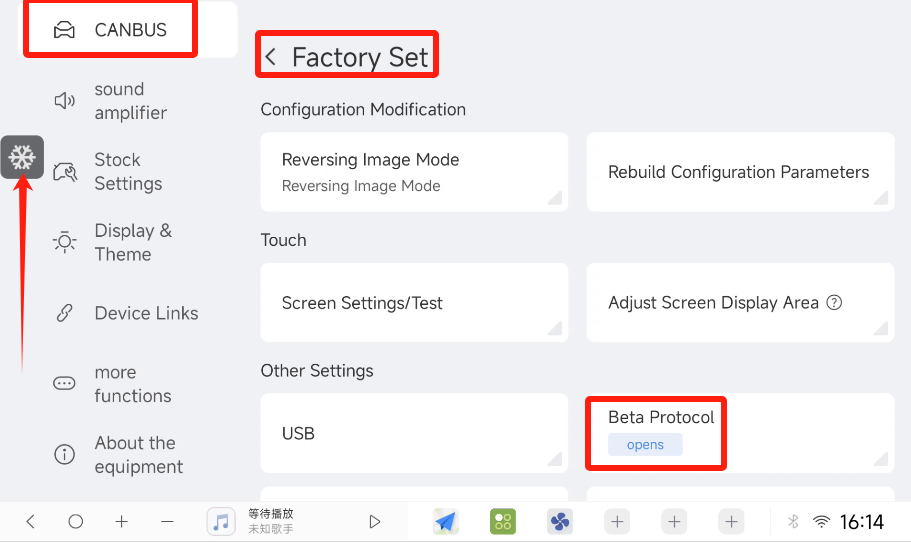This screenshot has width=911, height=542.
Task: Open Reversing Image Mode options
Action: click(x=413, y=172)
